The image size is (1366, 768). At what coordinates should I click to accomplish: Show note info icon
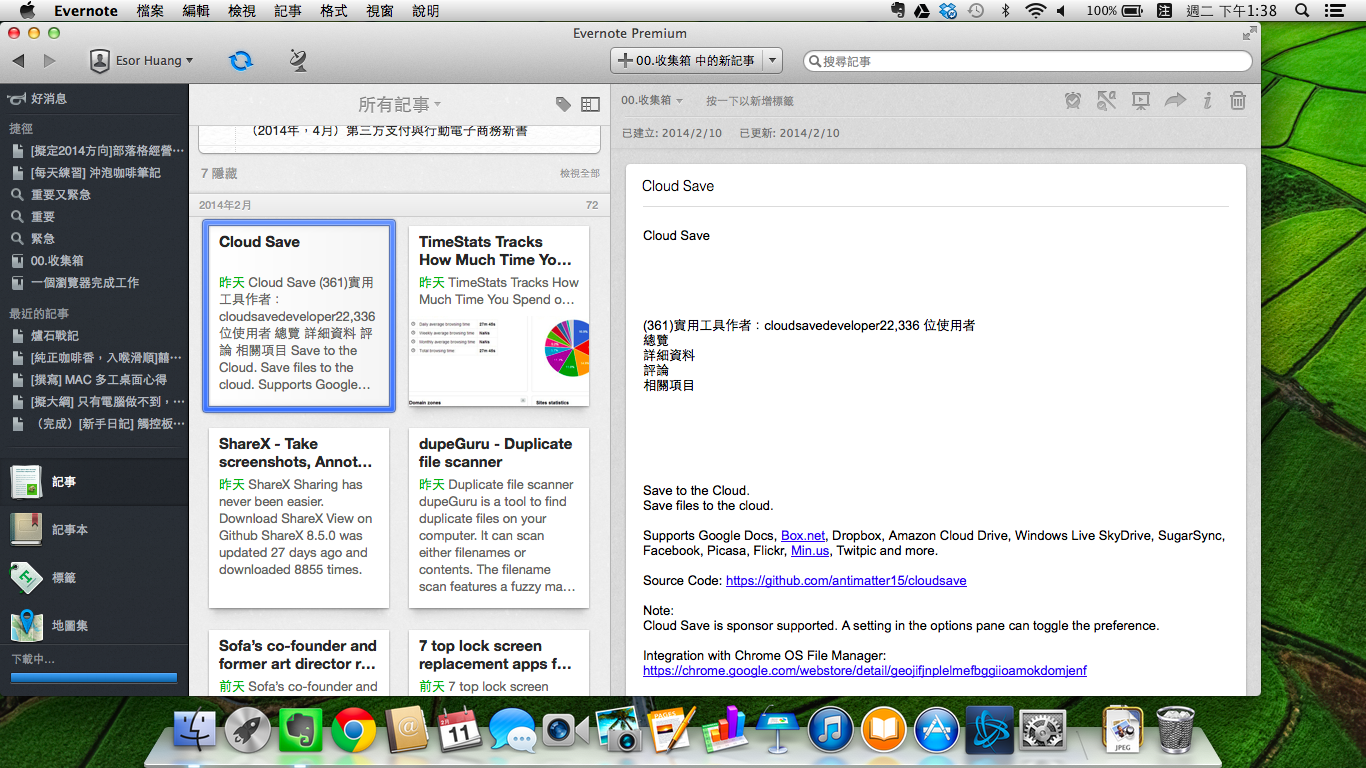(x=1207, y=100)
